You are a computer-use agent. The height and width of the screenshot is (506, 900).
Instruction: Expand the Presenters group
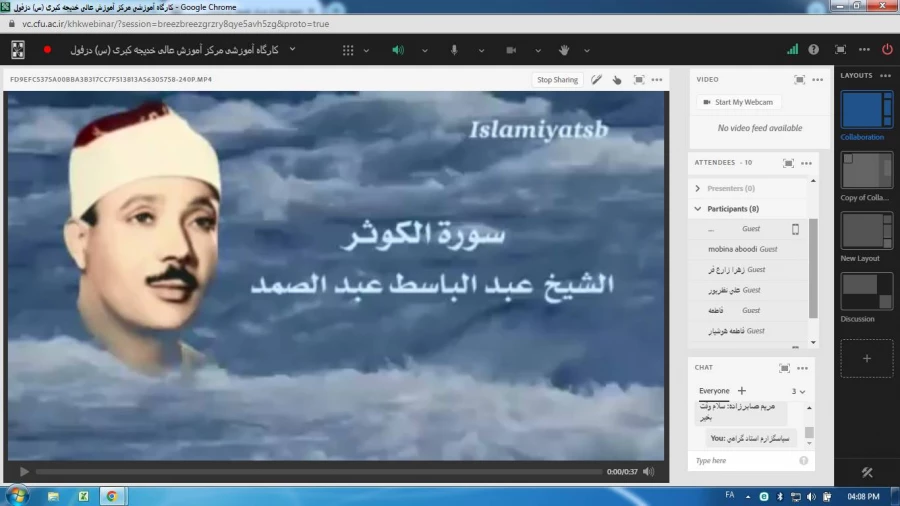pyautogui.click(x=697, y=188)
